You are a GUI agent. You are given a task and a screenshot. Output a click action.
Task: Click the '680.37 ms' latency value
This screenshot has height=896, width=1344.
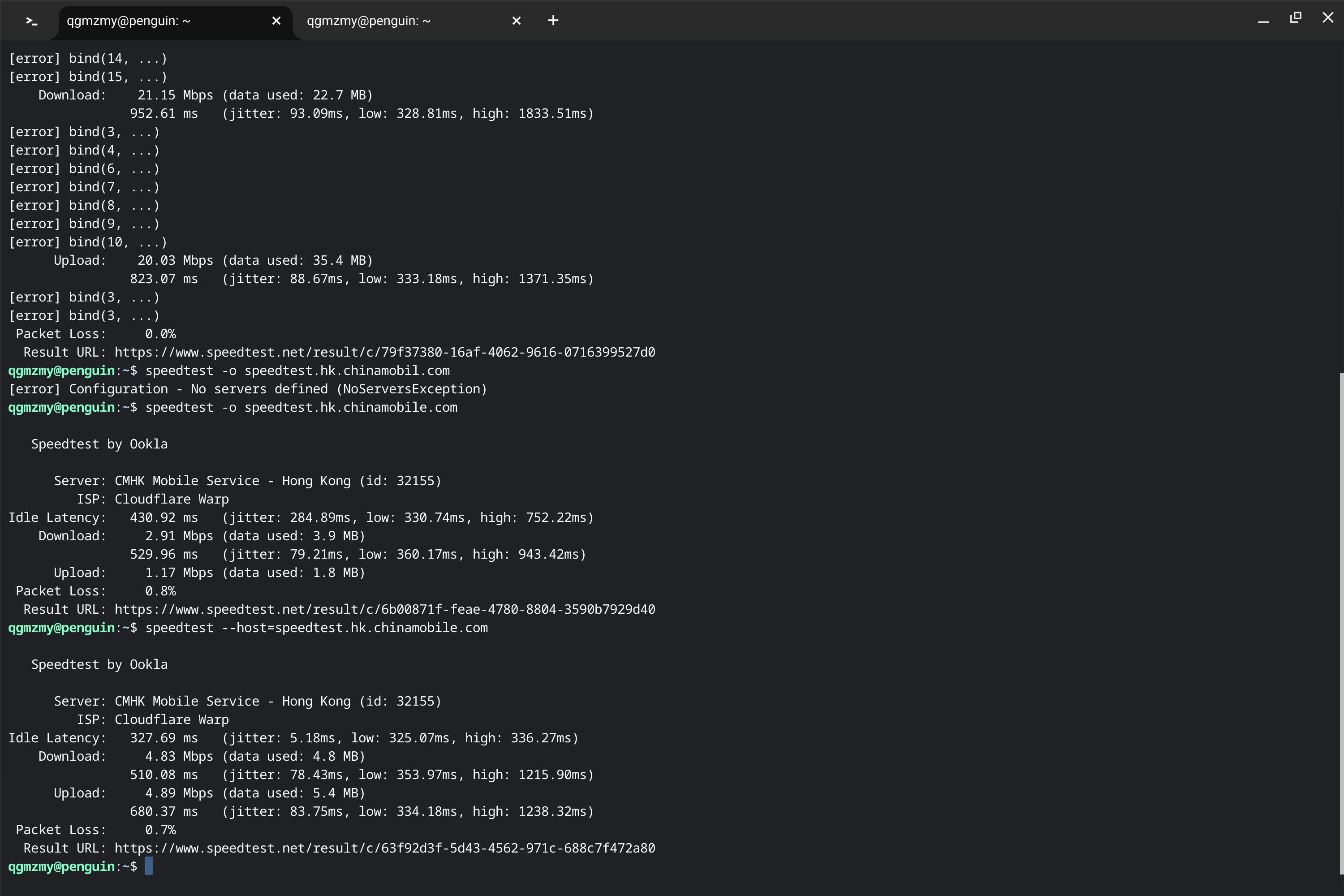164,811
